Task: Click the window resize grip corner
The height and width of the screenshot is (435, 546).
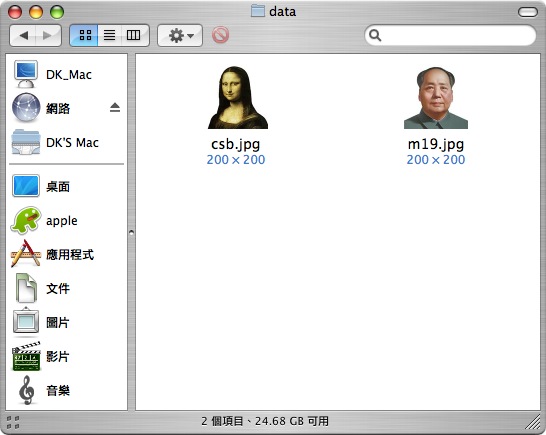Action: [533, 423]
